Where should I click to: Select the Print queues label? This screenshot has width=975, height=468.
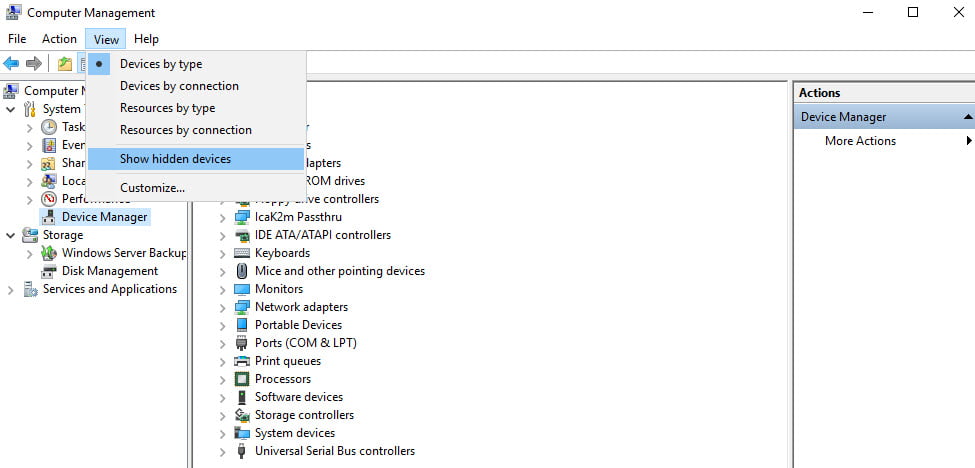click(288, 361)
